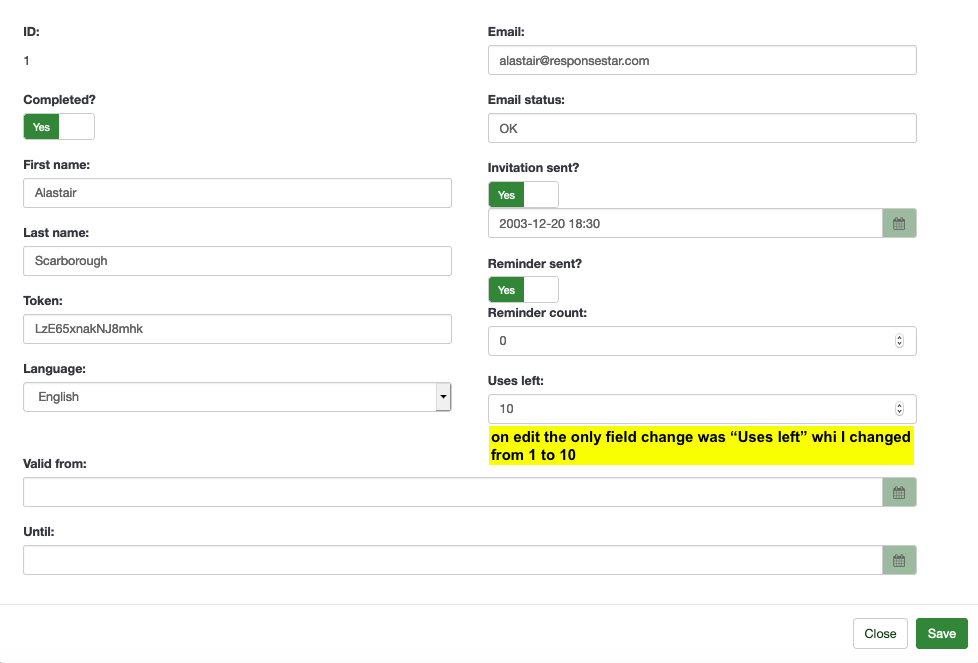
Task: Open calendar picker for Invitation sent date
Action: click(x=899, y=224)
